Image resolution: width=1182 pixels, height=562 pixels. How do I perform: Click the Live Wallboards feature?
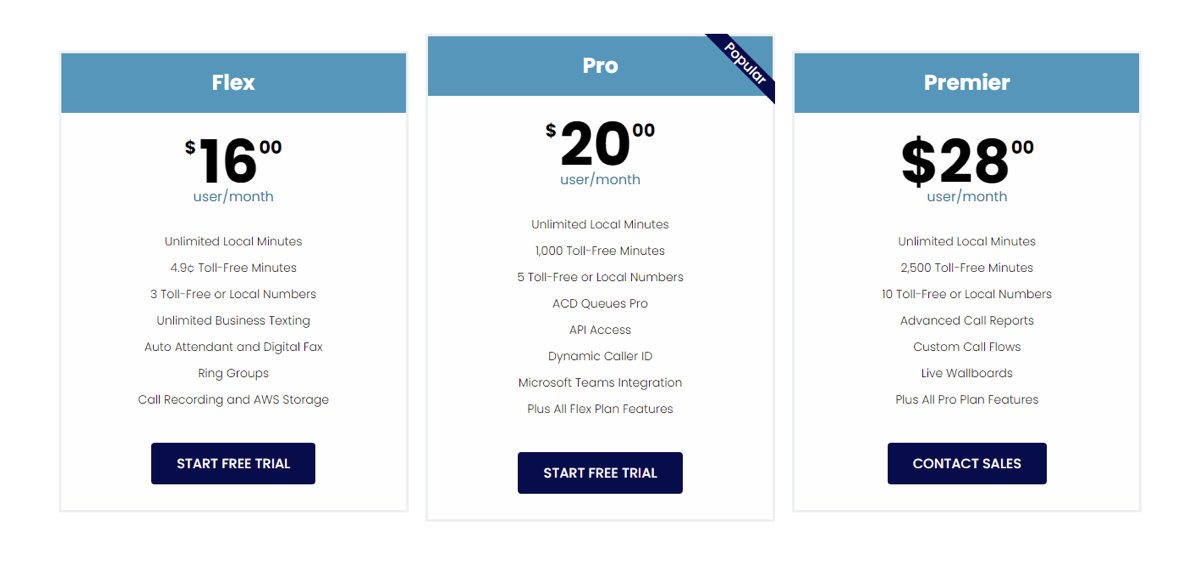[966, 374]
